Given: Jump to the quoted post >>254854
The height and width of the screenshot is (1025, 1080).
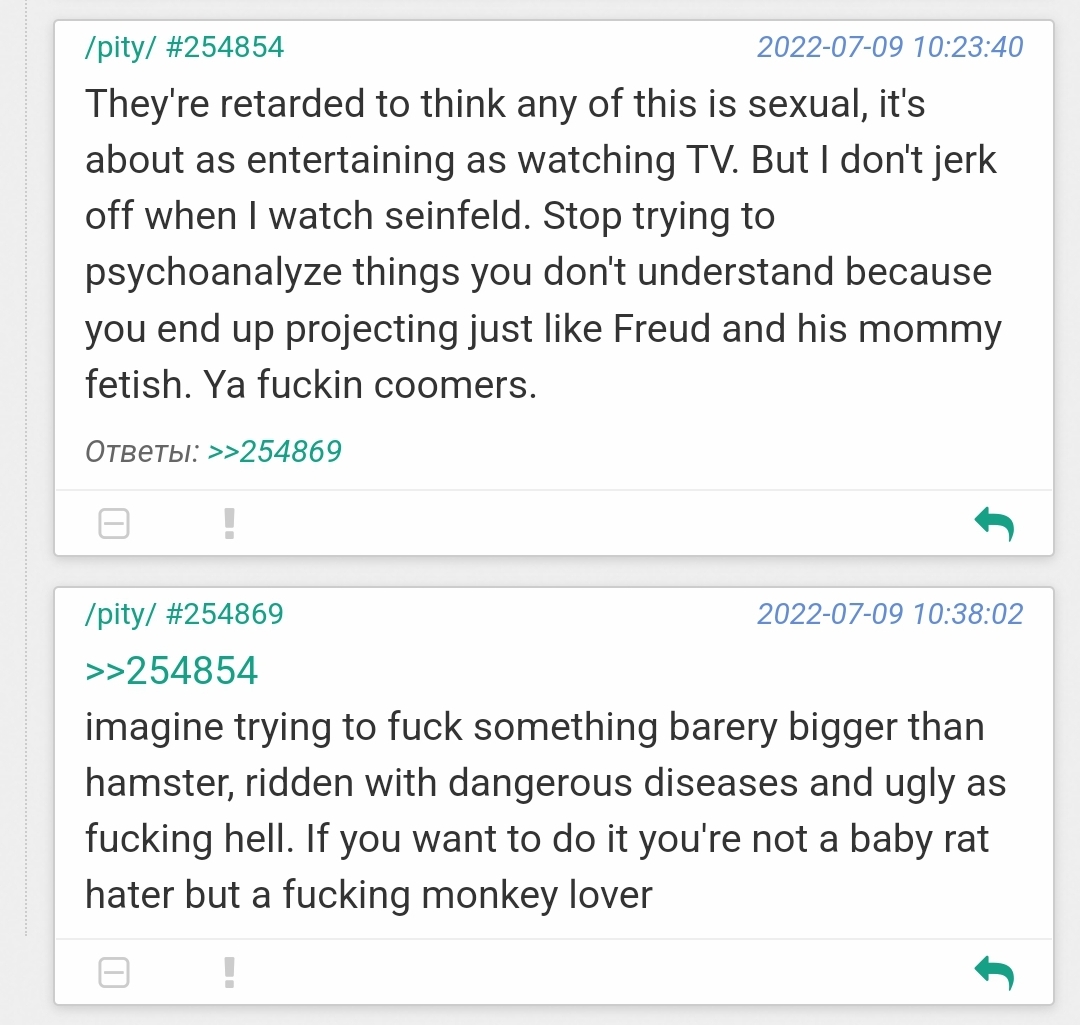Looking at the screenshot, I should (172, 670).
